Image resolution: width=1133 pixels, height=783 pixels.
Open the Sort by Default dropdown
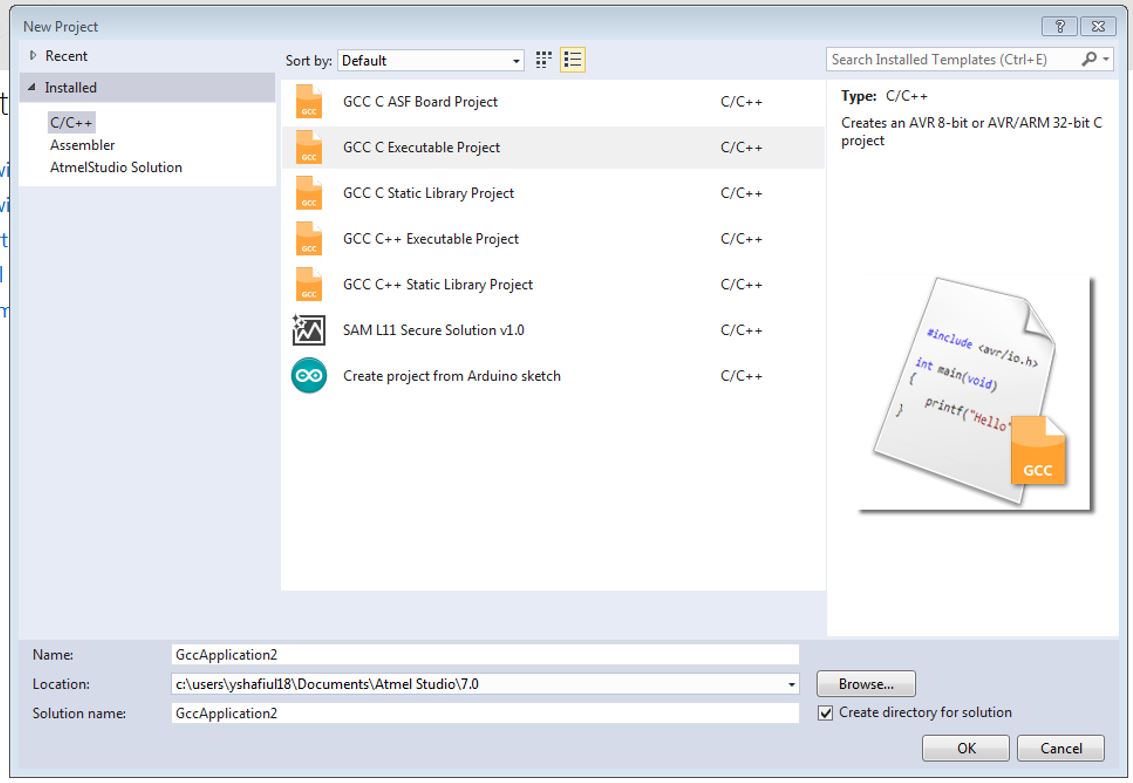(x=431, y=61)
